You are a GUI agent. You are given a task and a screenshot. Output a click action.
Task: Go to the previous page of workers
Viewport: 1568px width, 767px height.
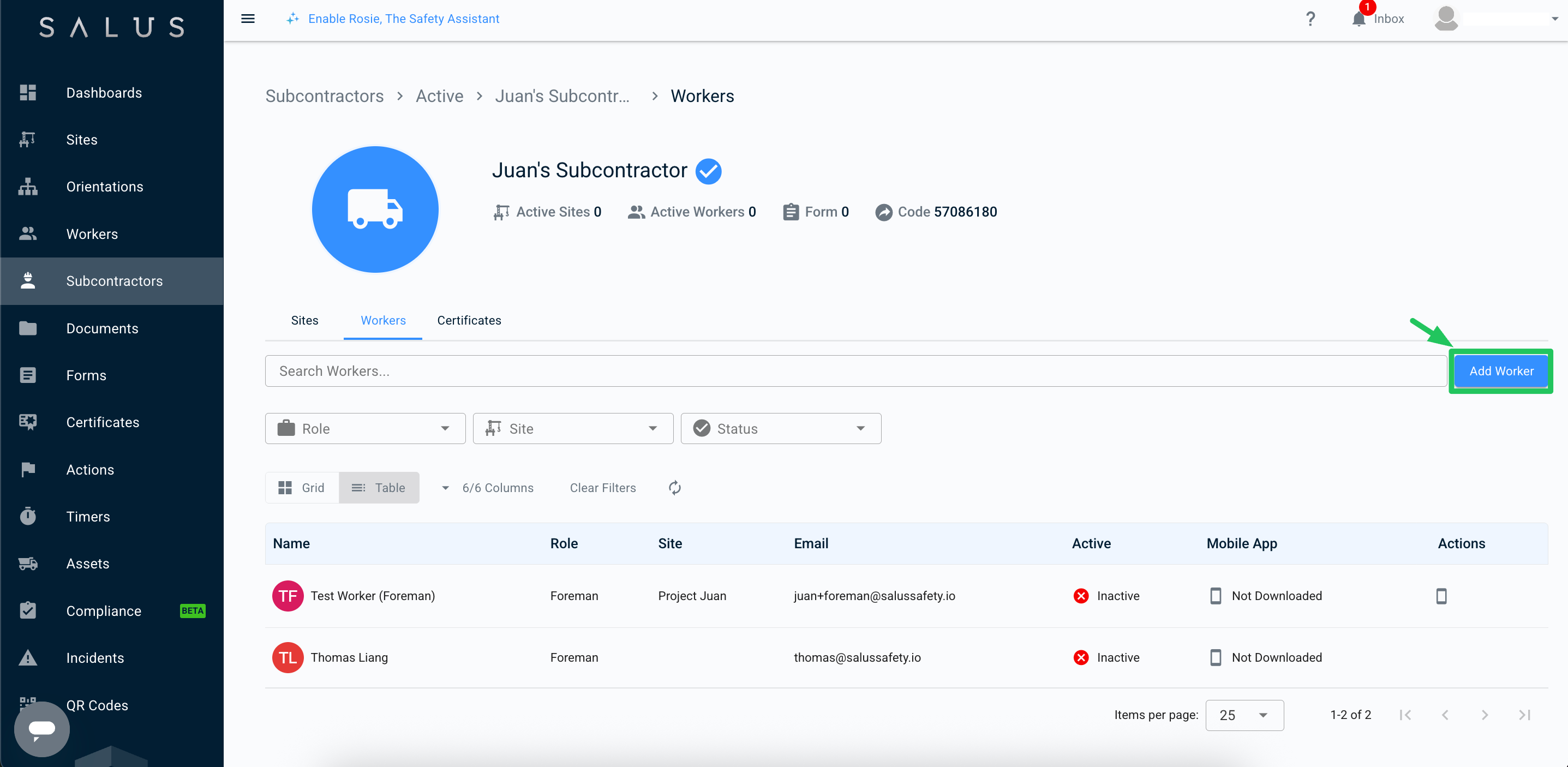pos(1445,715)
